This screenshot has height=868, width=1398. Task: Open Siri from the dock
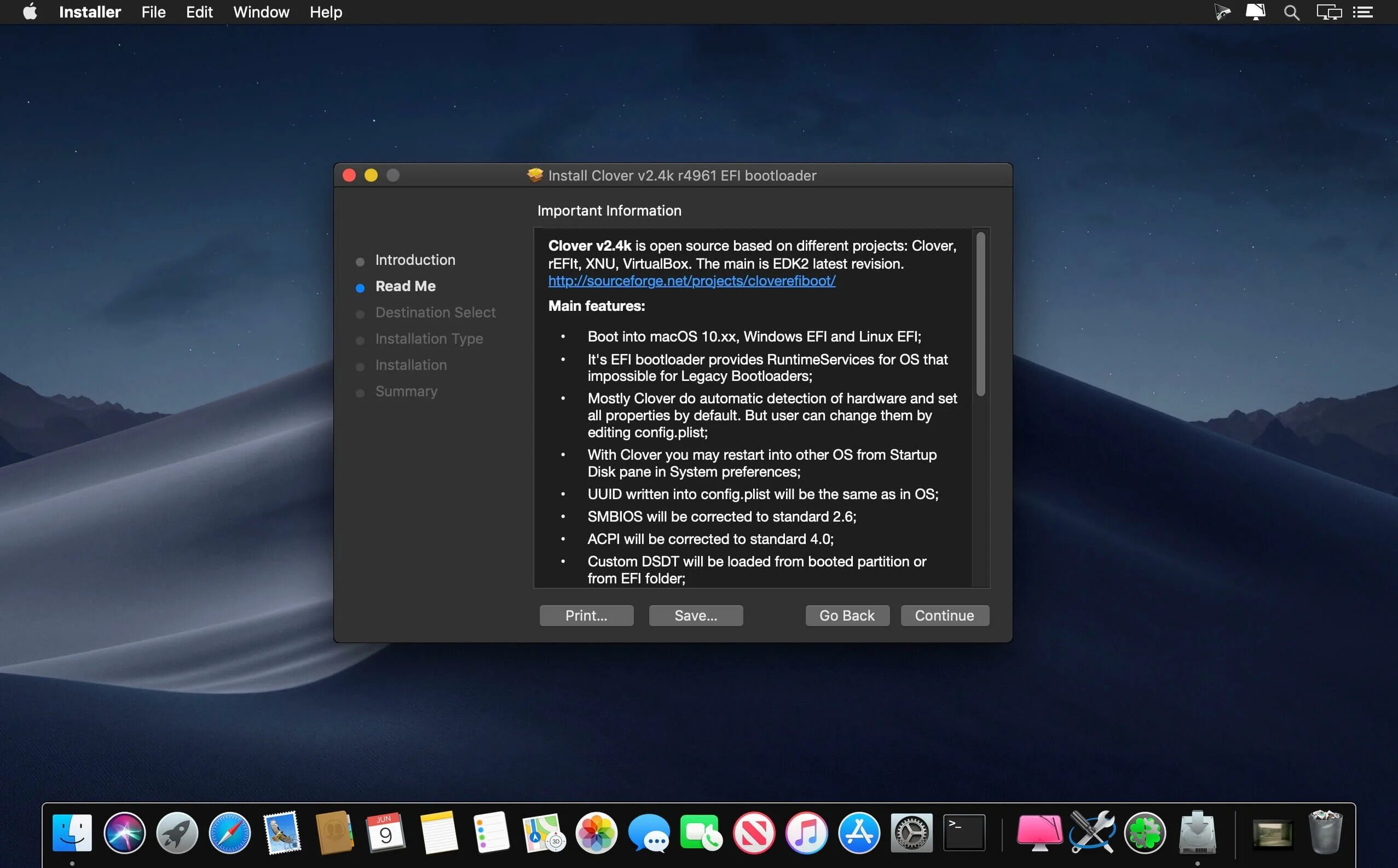(125, 833)
